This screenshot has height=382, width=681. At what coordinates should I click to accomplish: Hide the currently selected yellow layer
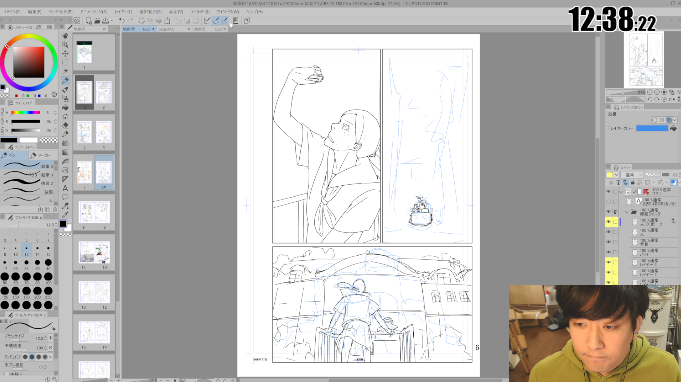608,222
